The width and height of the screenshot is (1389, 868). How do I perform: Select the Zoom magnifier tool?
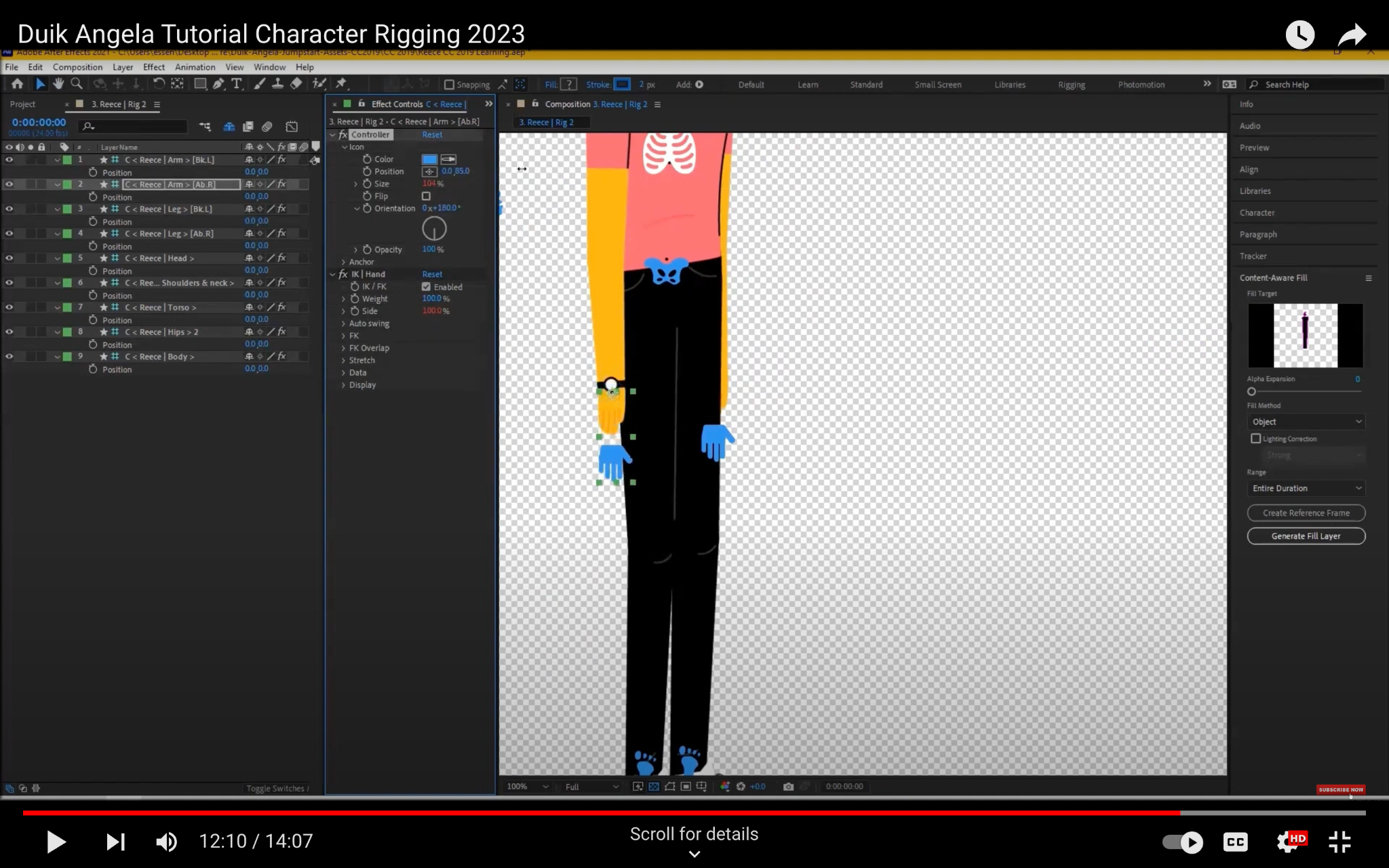[x=77, y=83]
